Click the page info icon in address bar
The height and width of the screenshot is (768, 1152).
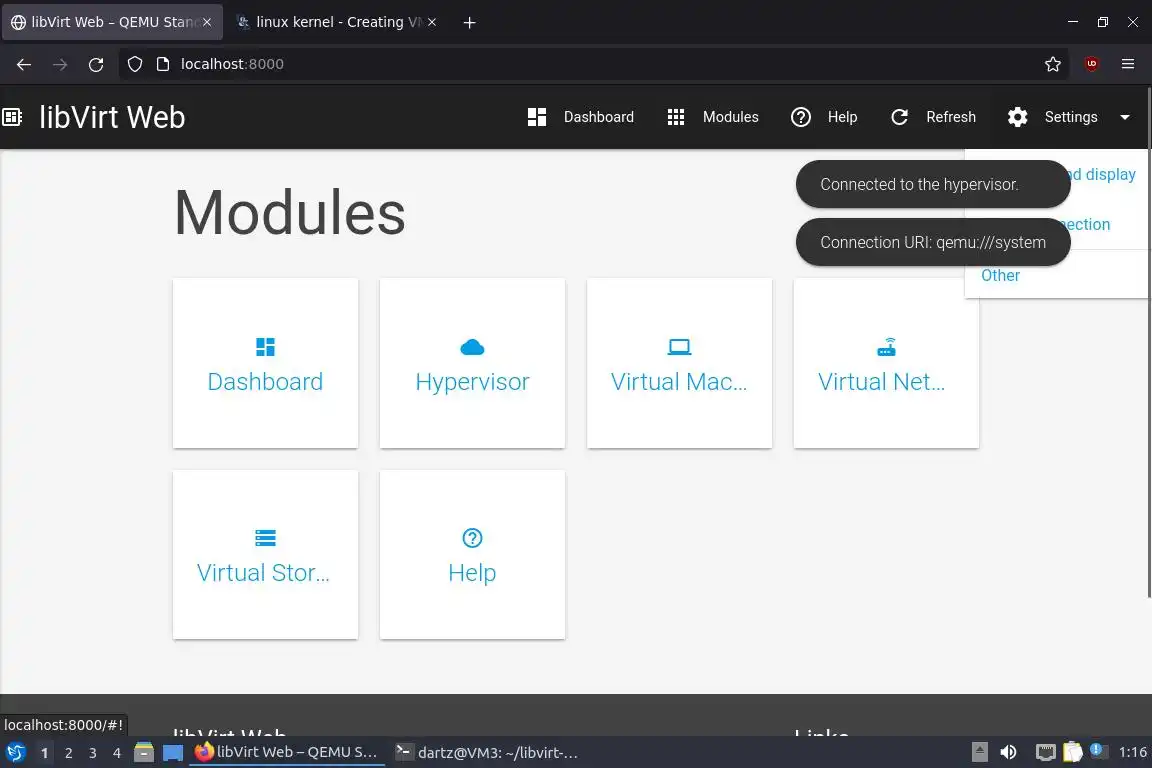pos(163,64)
